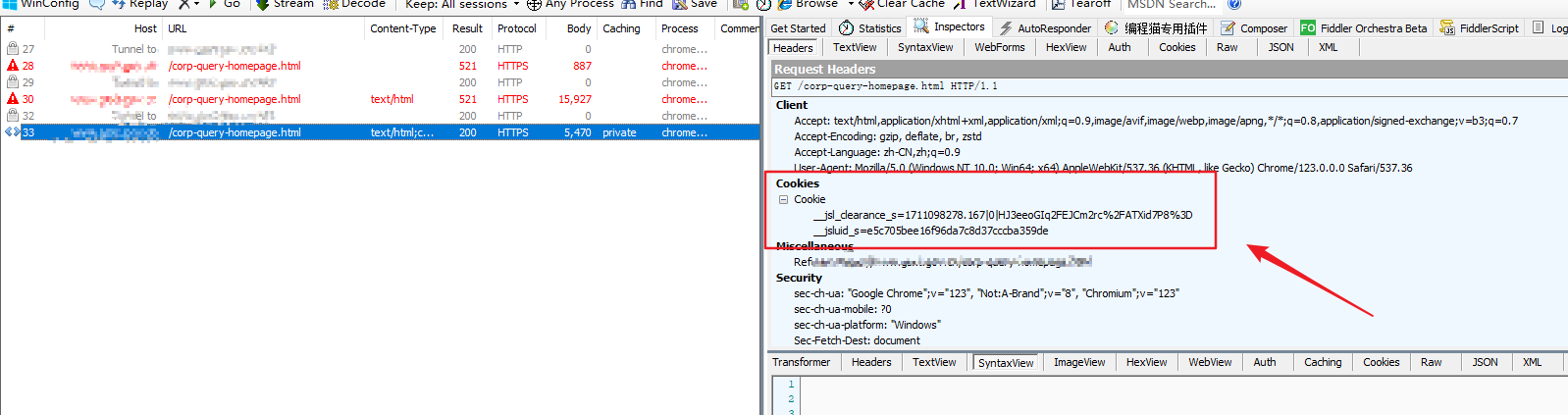Click the Content-Type column header

[x=403, y=28]
